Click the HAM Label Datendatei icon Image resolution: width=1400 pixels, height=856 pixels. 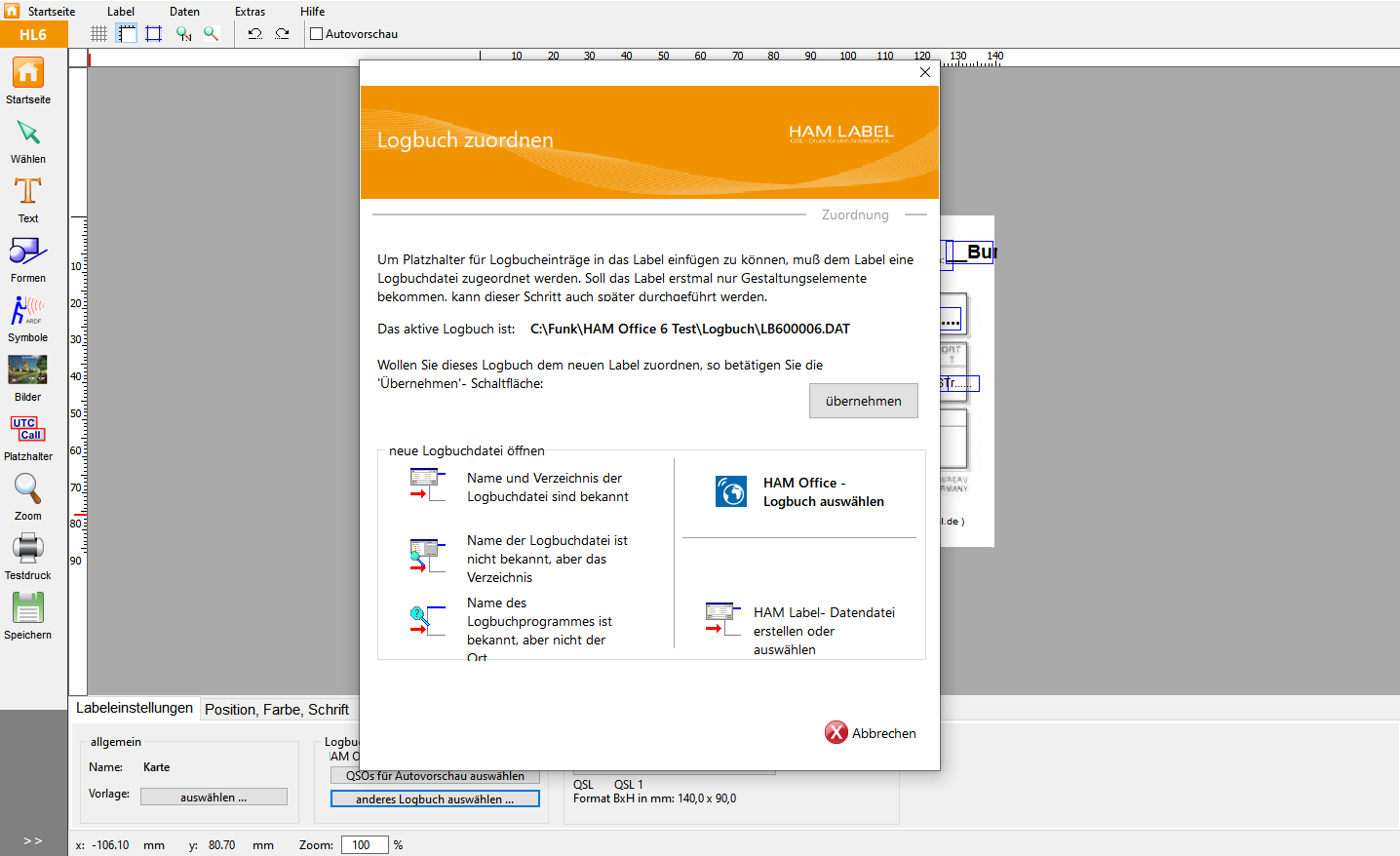point(722,618)
